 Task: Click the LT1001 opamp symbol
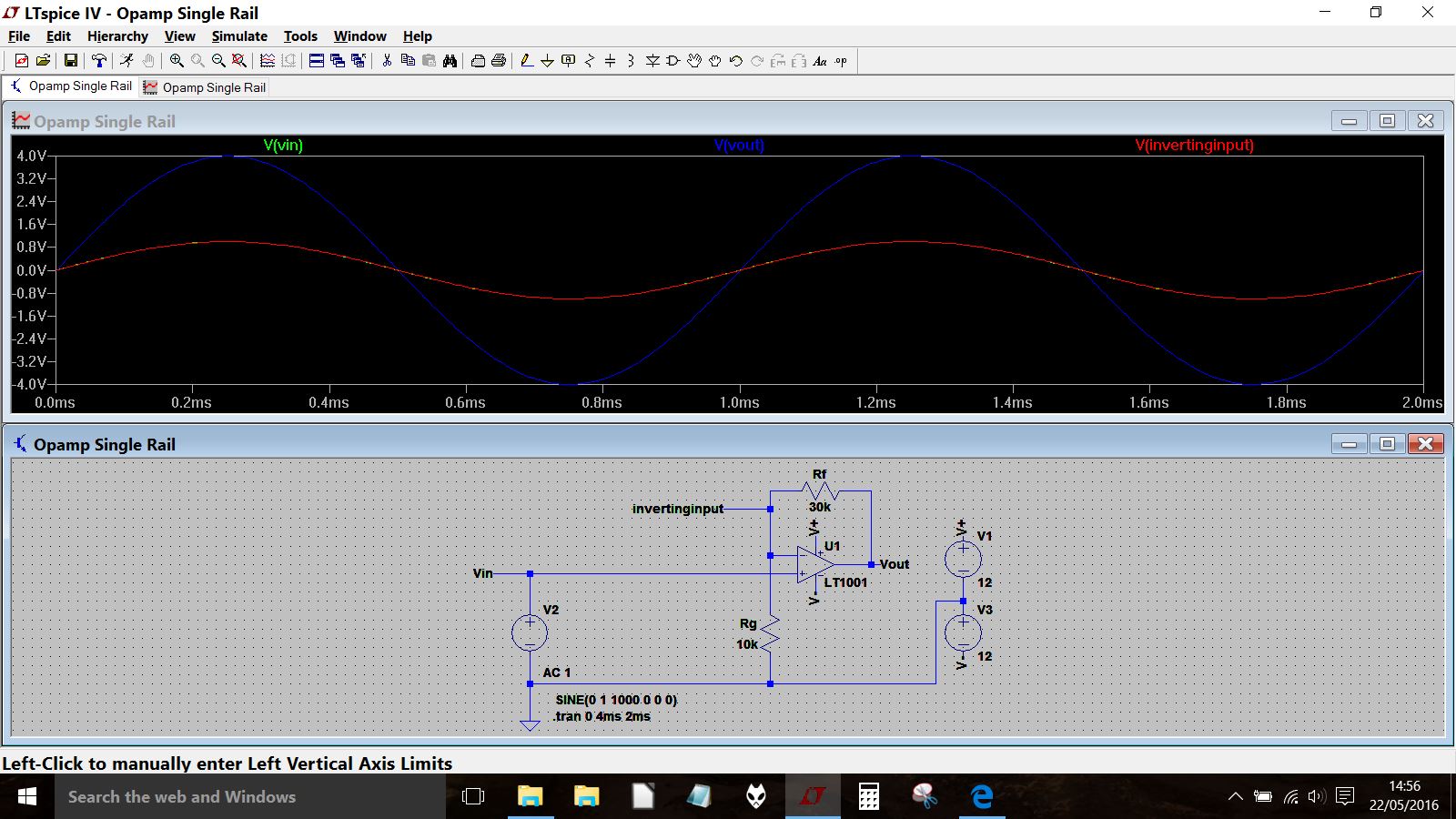[x=815, y=564]
